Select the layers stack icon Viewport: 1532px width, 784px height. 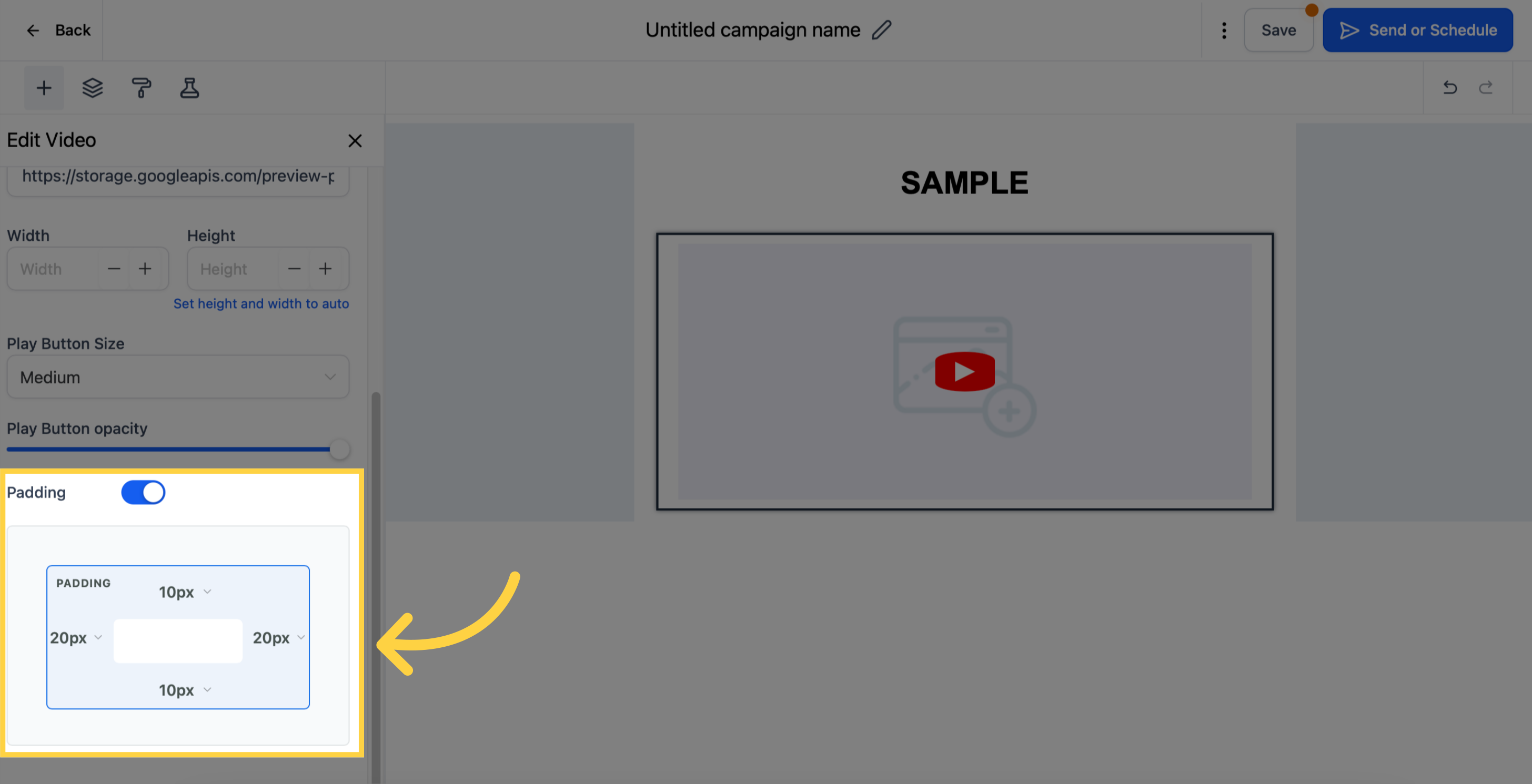click(x=91, y=89)
